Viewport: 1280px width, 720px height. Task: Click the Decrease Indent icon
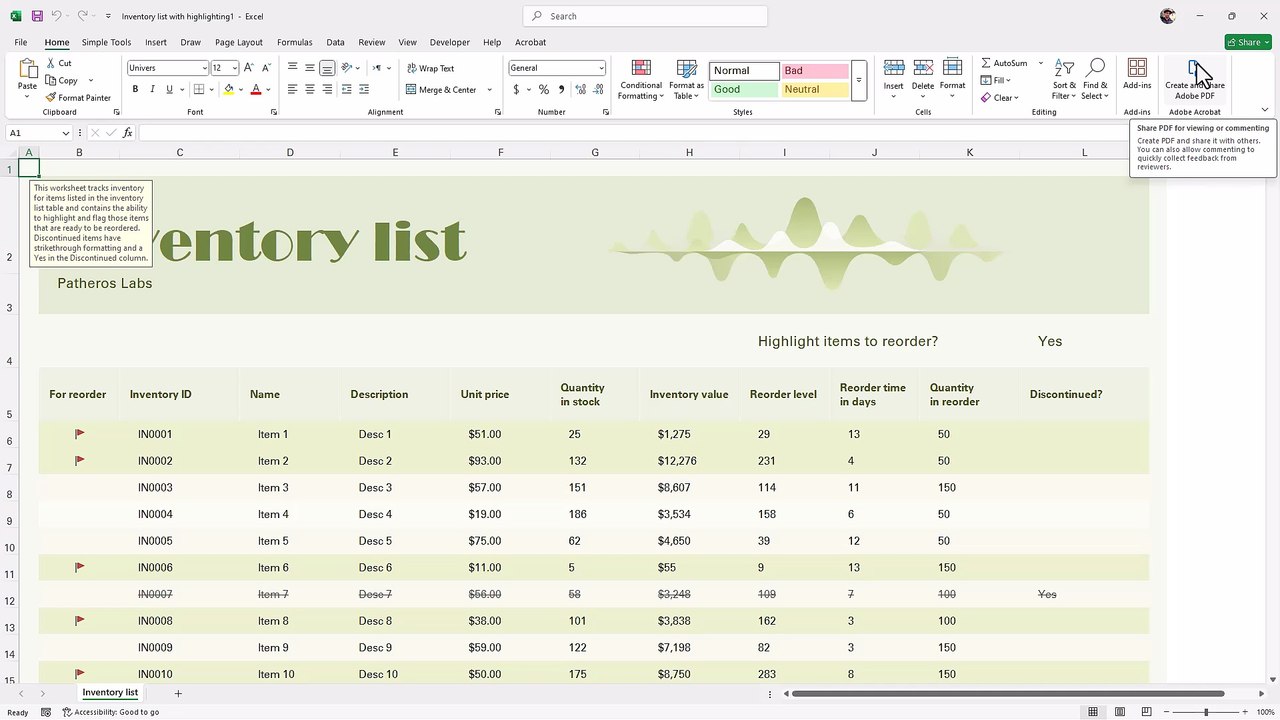coord(346,89)
